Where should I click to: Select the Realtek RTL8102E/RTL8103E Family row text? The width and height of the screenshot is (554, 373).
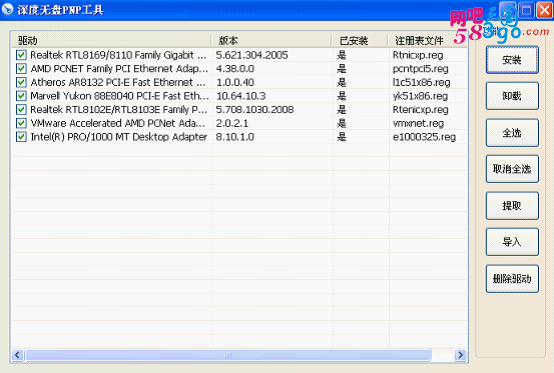119,109
